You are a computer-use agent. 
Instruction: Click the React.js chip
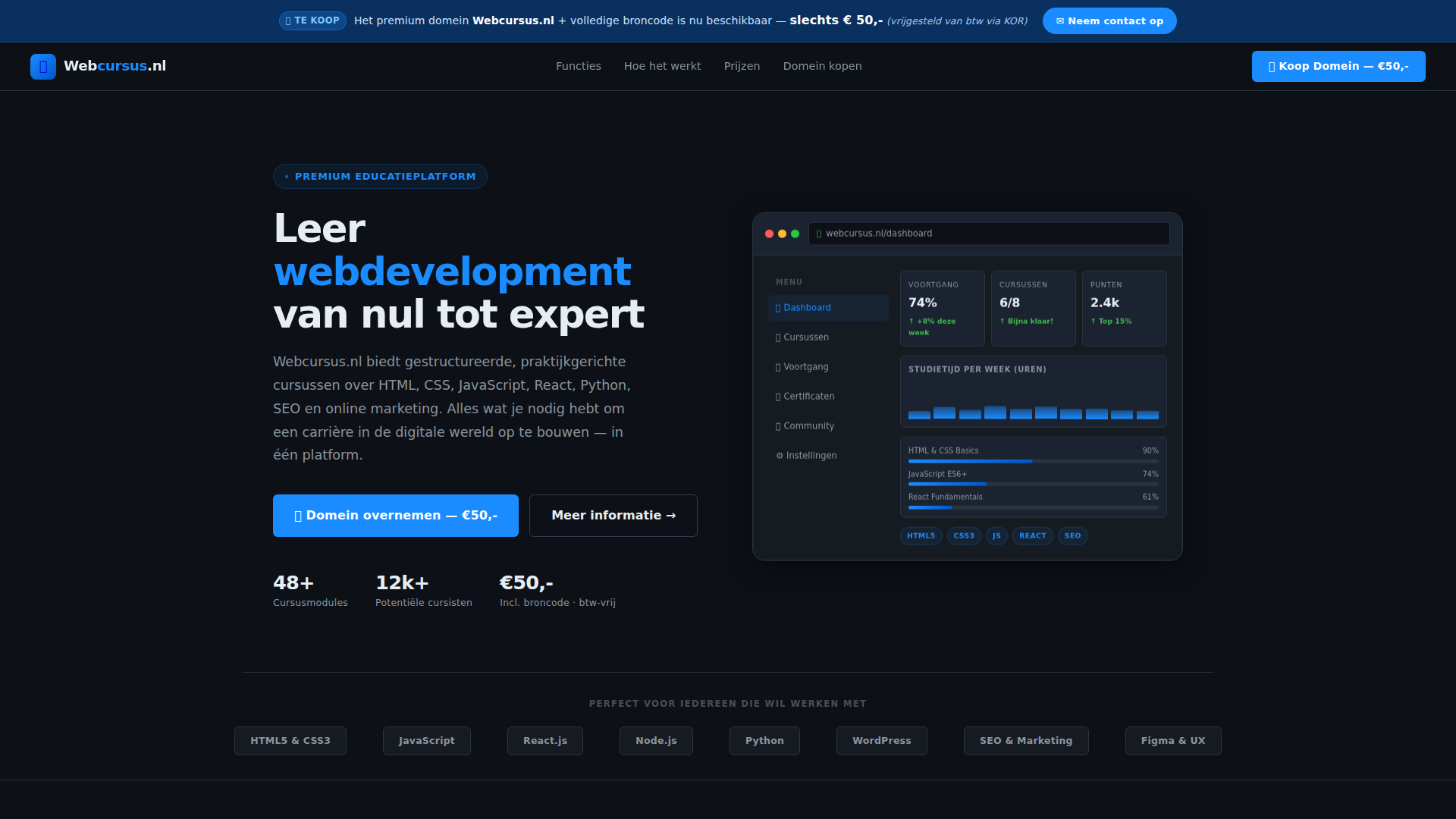(x=545, y=741)
